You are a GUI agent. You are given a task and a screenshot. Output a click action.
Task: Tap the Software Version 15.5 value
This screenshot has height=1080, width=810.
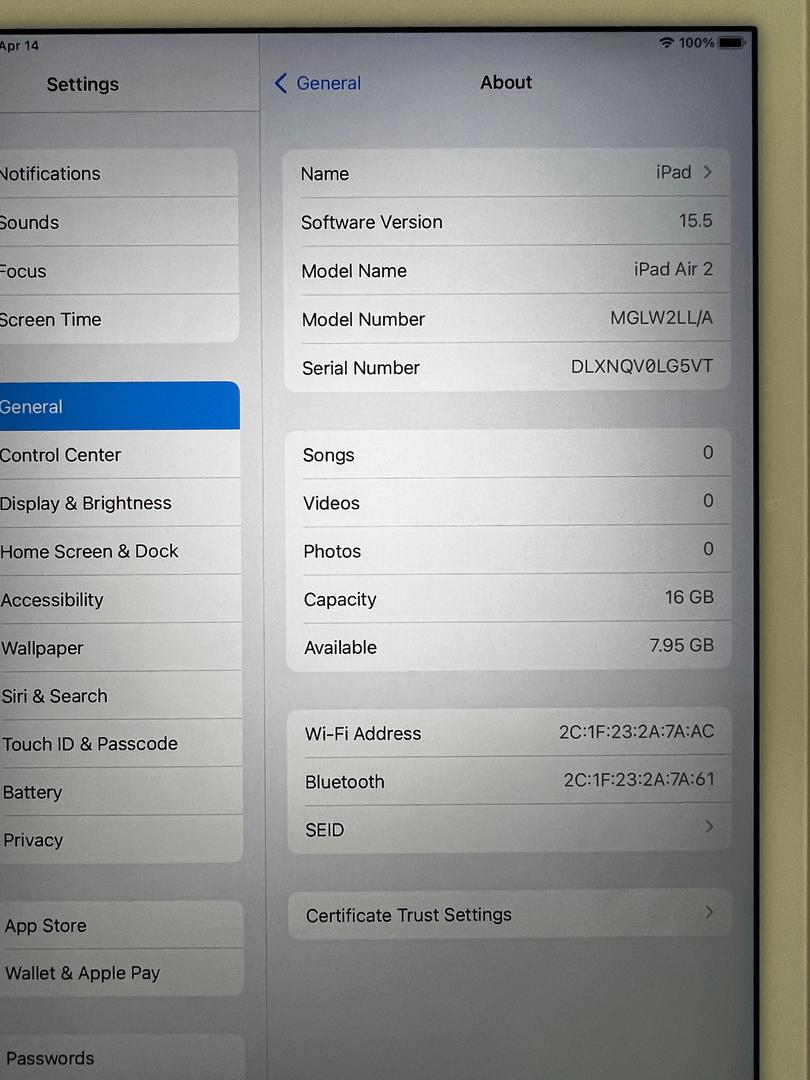(695, 220)
